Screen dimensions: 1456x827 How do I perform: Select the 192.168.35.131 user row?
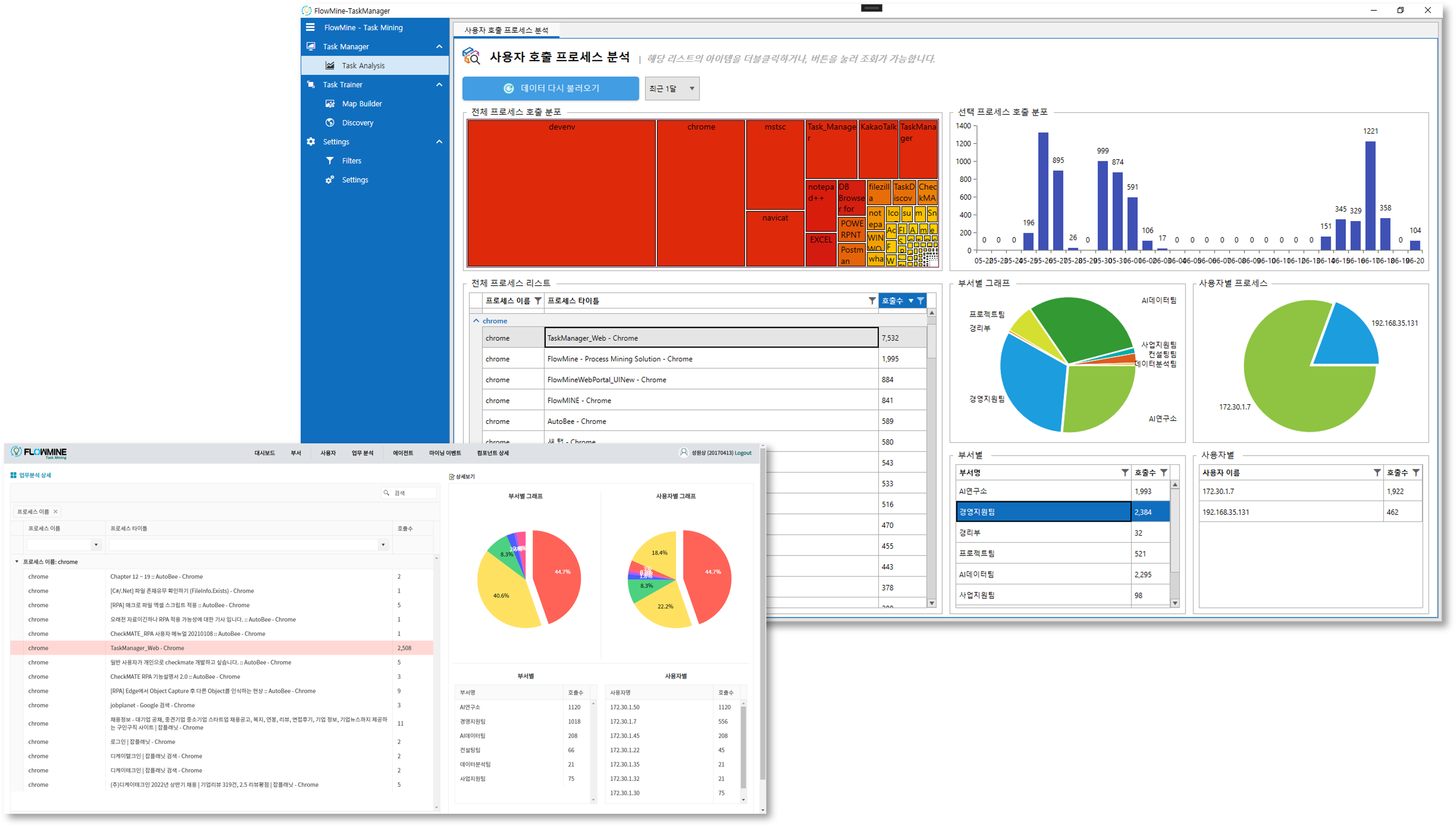coord(1310,512)
